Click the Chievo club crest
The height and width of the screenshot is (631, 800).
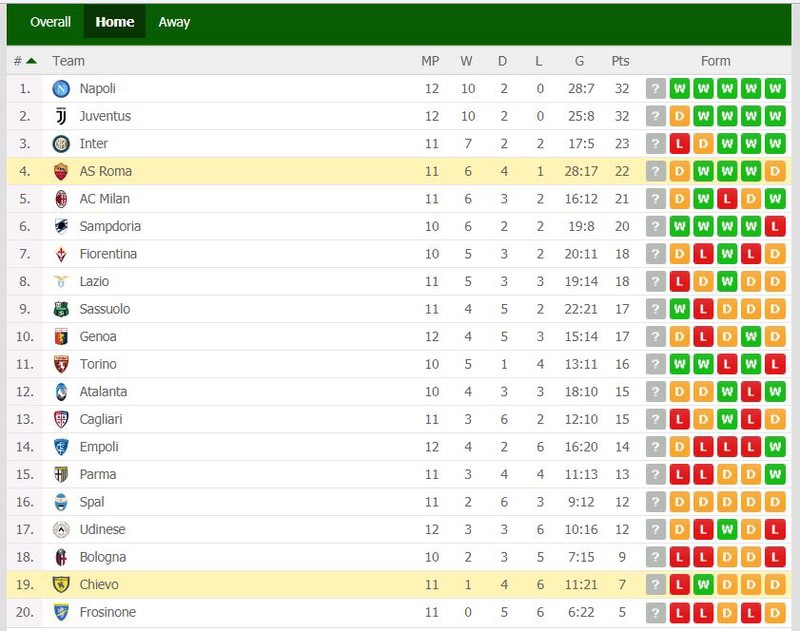(x=61, y=585)
